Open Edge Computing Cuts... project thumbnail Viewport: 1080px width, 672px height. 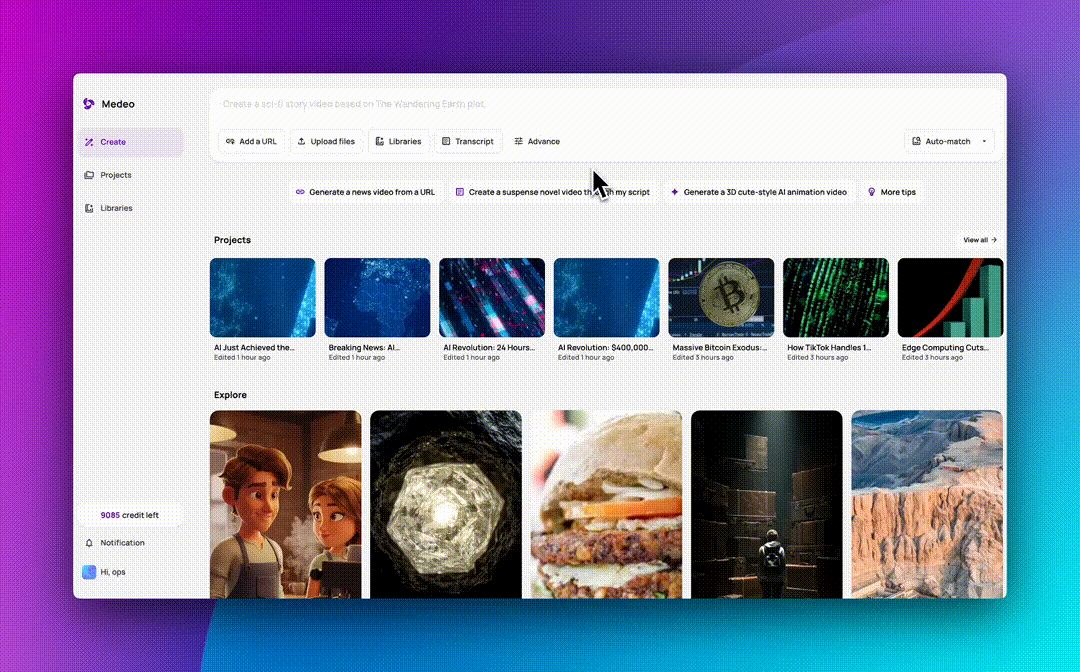pos(951,297)
